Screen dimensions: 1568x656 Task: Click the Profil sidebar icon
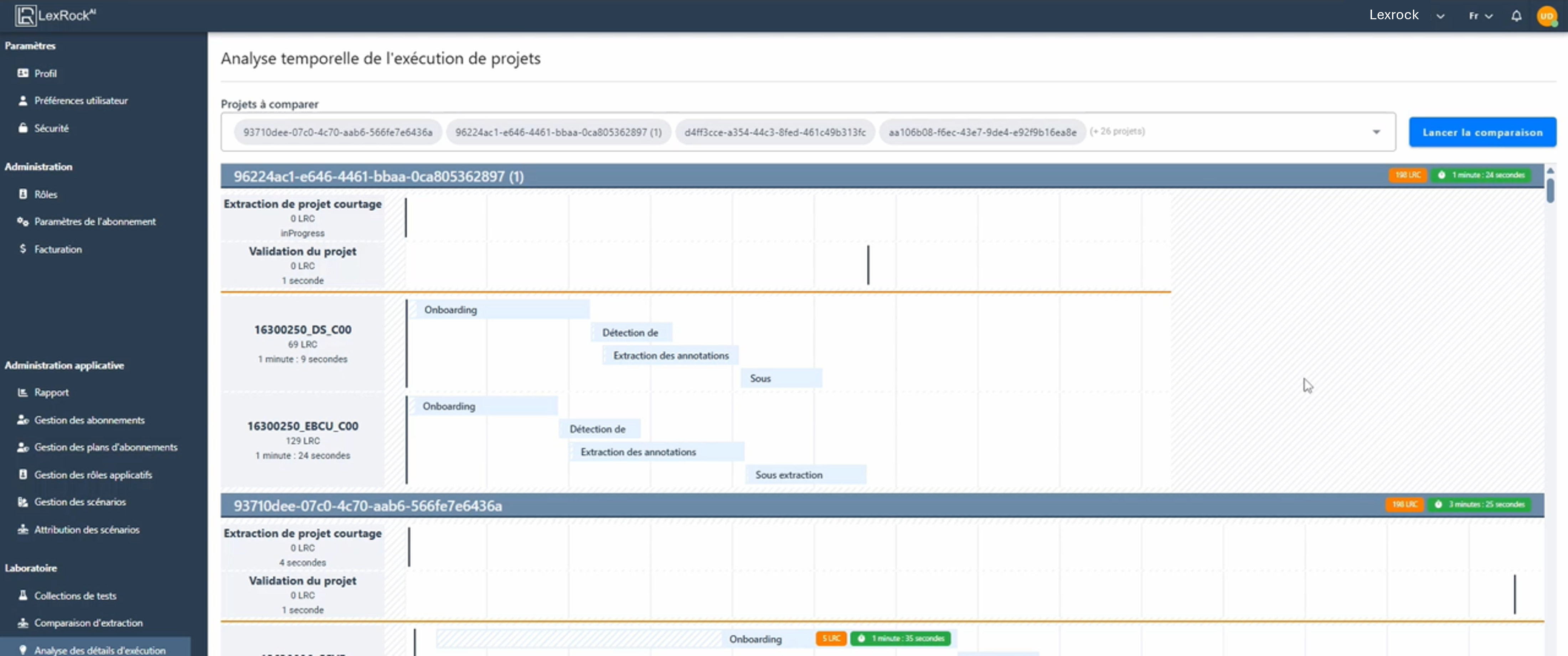tap(23, 73)
